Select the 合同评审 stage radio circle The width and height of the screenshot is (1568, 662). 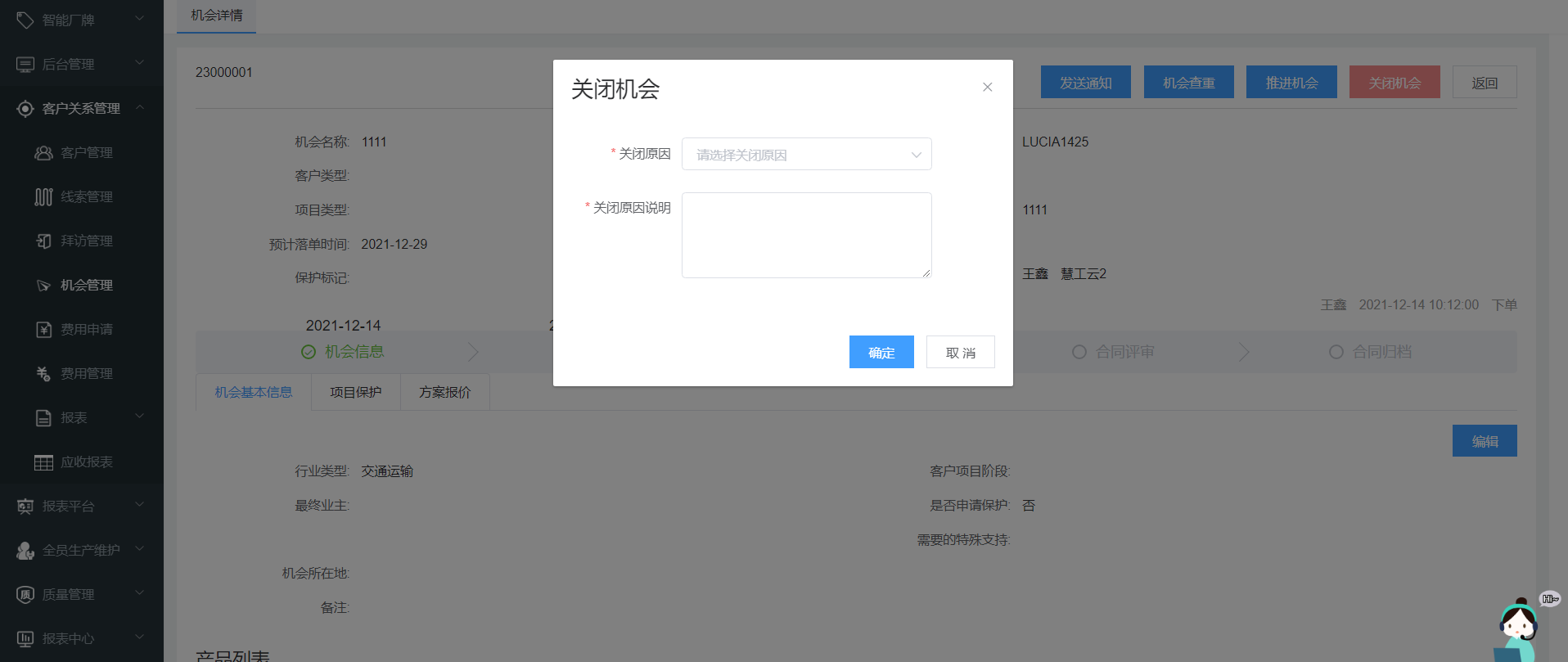pyautogui.click(x=1079, y=352)
